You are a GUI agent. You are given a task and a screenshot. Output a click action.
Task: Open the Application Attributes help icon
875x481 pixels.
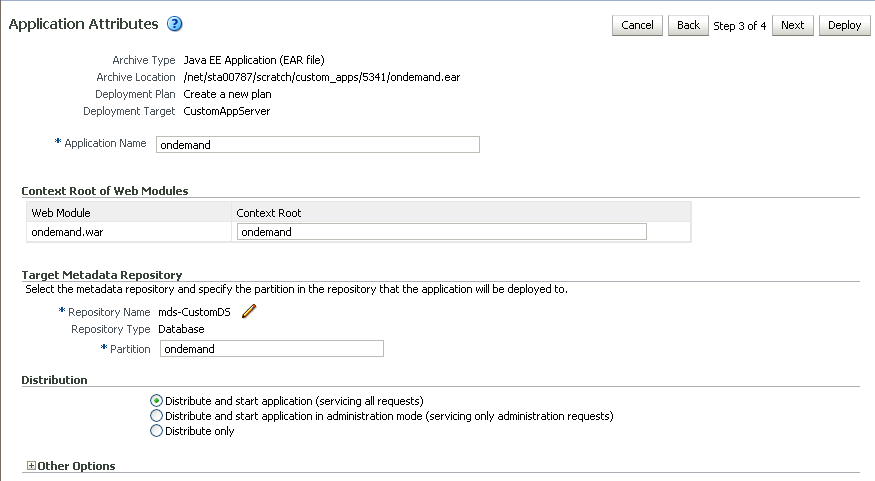174,24
